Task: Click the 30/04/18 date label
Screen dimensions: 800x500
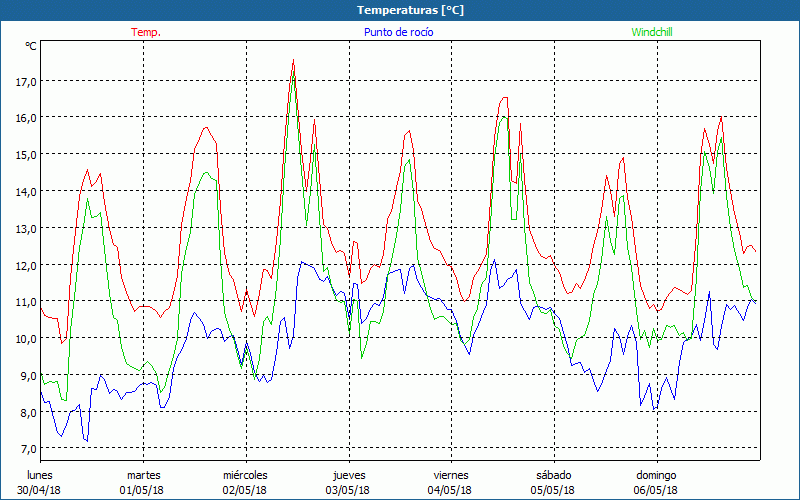Action: [x=40, y=490]
